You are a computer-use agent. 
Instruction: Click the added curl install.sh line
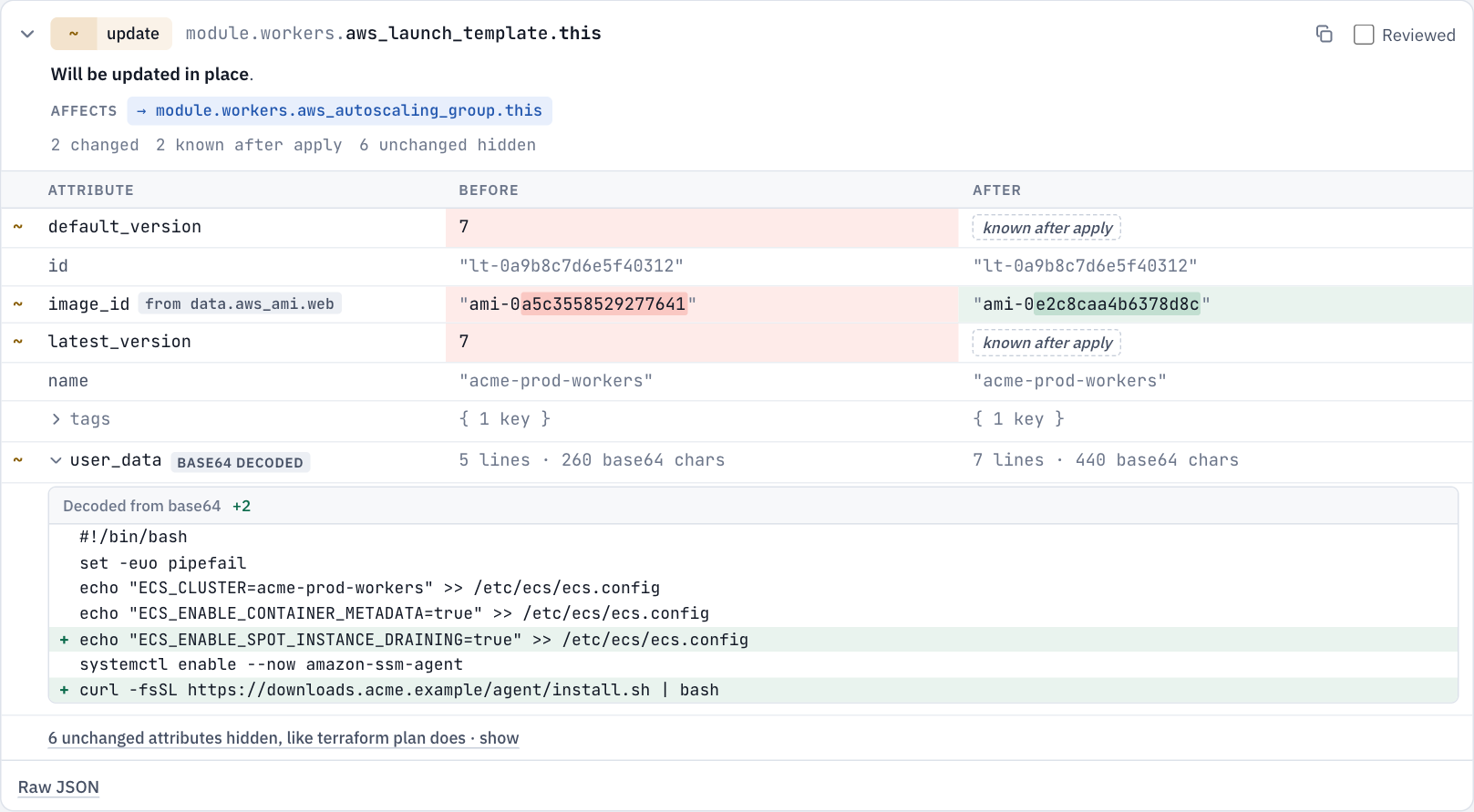tap(753, 690)
